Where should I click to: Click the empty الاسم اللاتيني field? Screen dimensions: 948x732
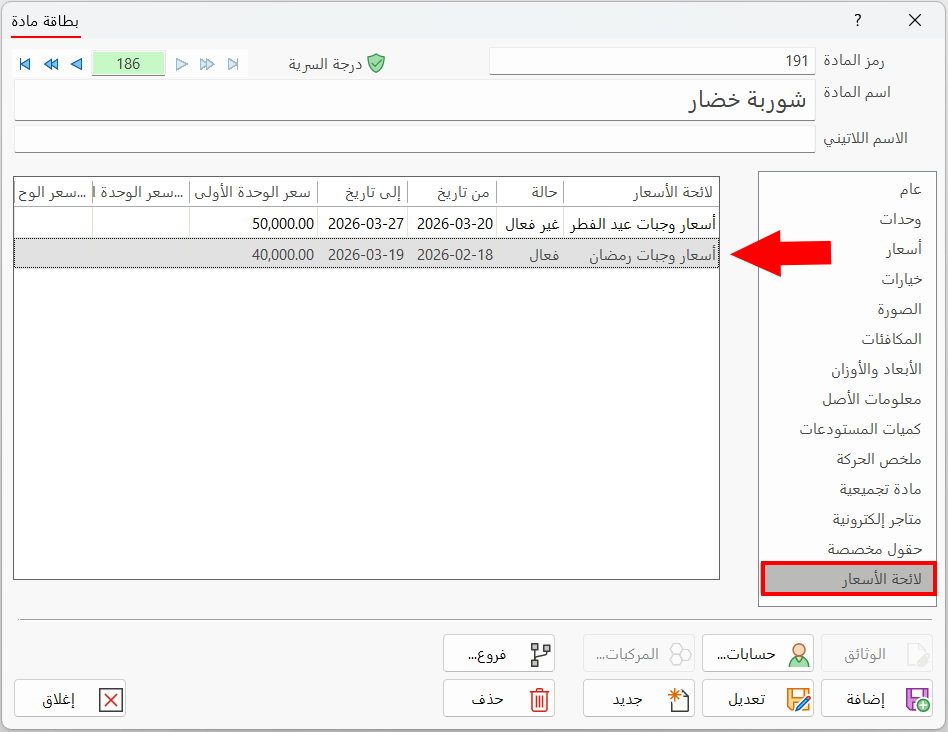[415, 139]
